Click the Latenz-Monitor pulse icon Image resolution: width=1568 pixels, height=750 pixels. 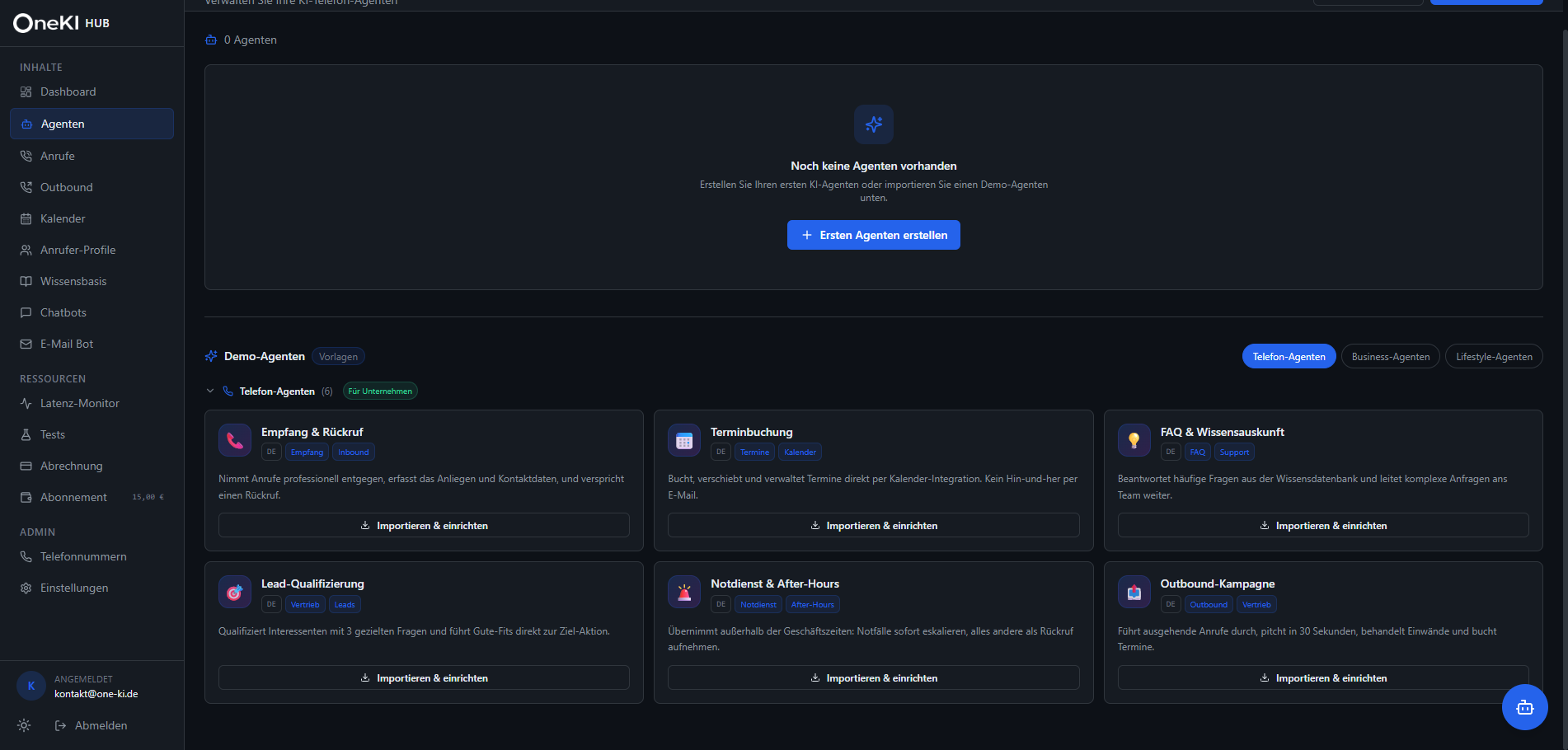click(x=26, y=403)
